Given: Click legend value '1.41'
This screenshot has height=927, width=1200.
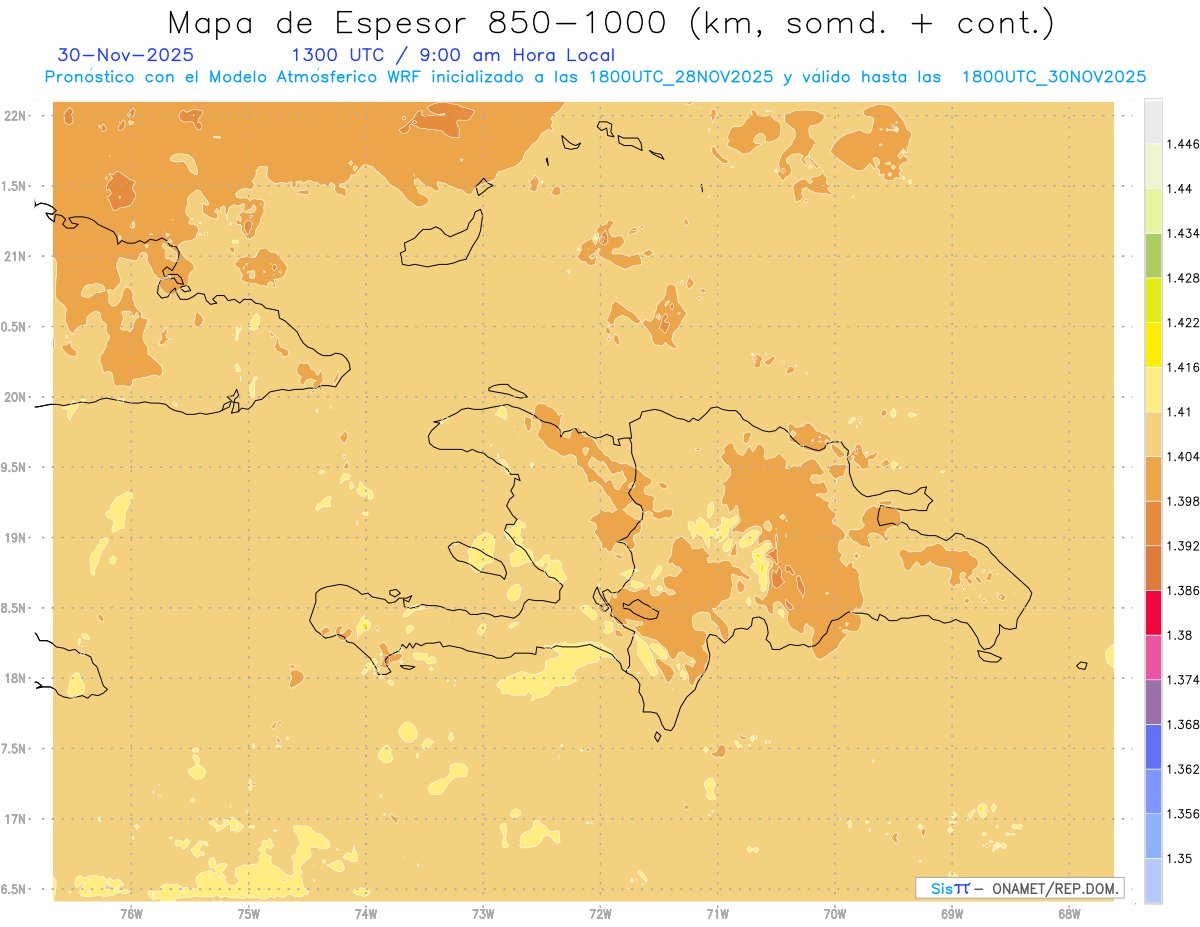Looking at the screenshot, I should (x=1179, y=412).
